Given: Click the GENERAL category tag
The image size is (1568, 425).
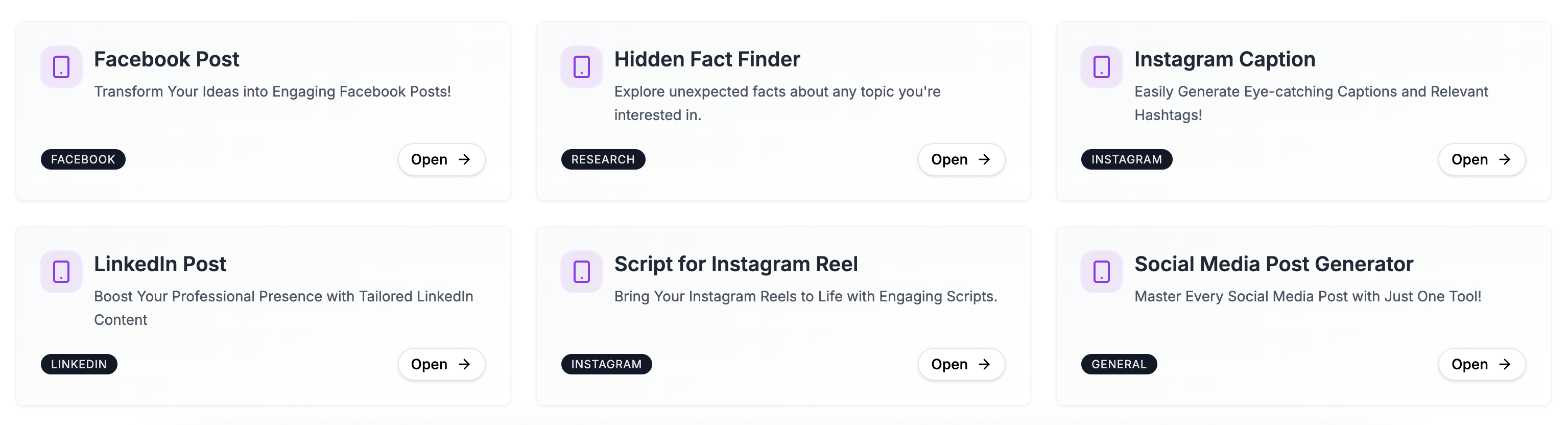Looking at the screenshot, I should [x=1118, y=364].
